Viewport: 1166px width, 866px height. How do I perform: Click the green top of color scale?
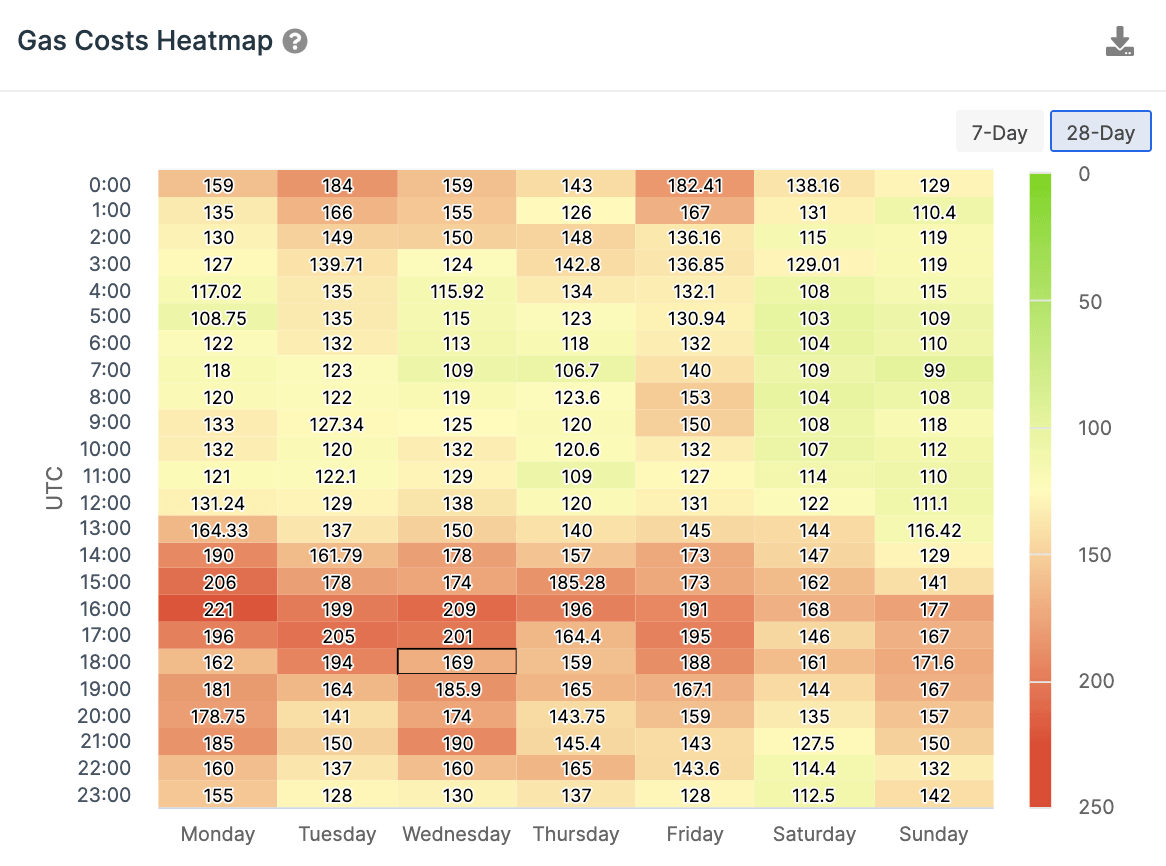coord(1040,186)
